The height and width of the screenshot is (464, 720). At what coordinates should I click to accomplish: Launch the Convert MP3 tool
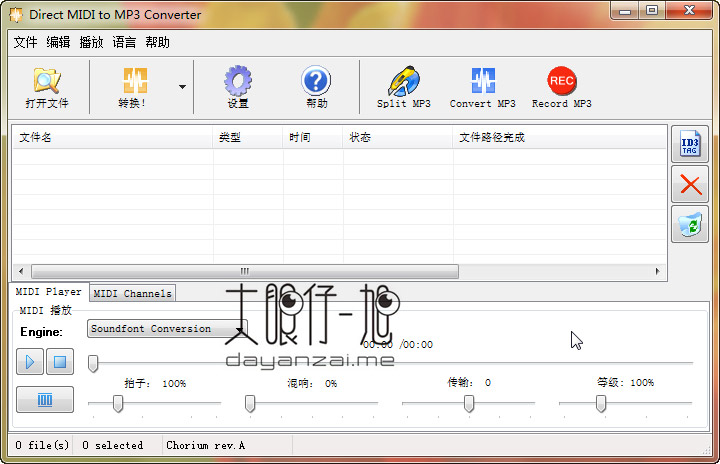(483, 87)
